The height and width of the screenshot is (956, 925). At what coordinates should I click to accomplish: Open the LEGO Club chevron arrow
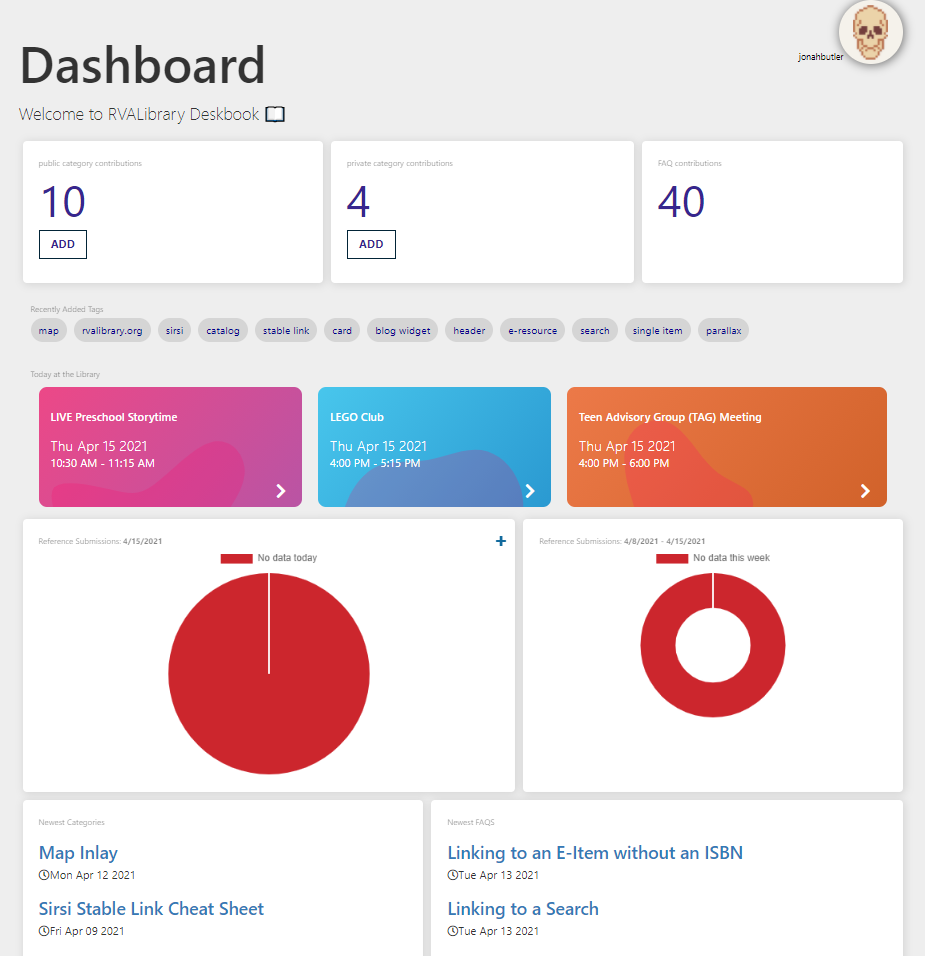tap(530, 491)
